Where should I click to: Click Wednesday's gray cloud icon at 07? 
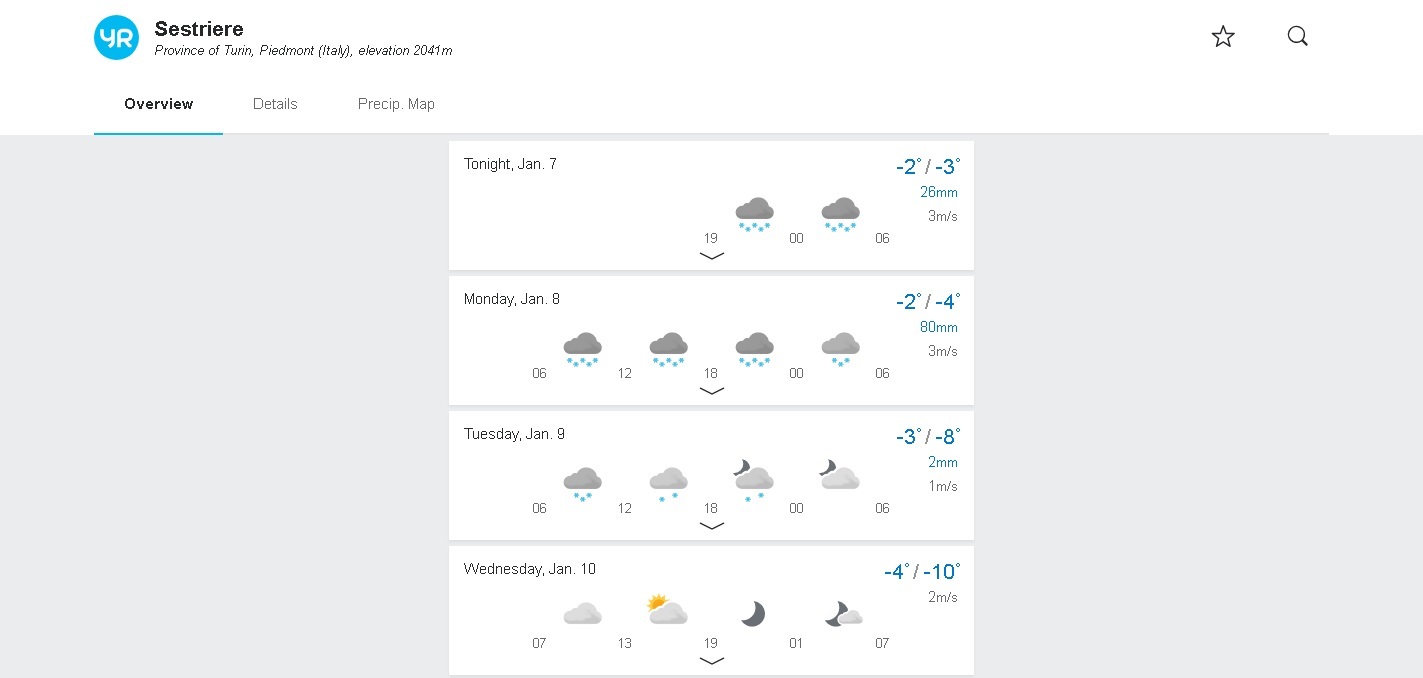tap(583, 613)
